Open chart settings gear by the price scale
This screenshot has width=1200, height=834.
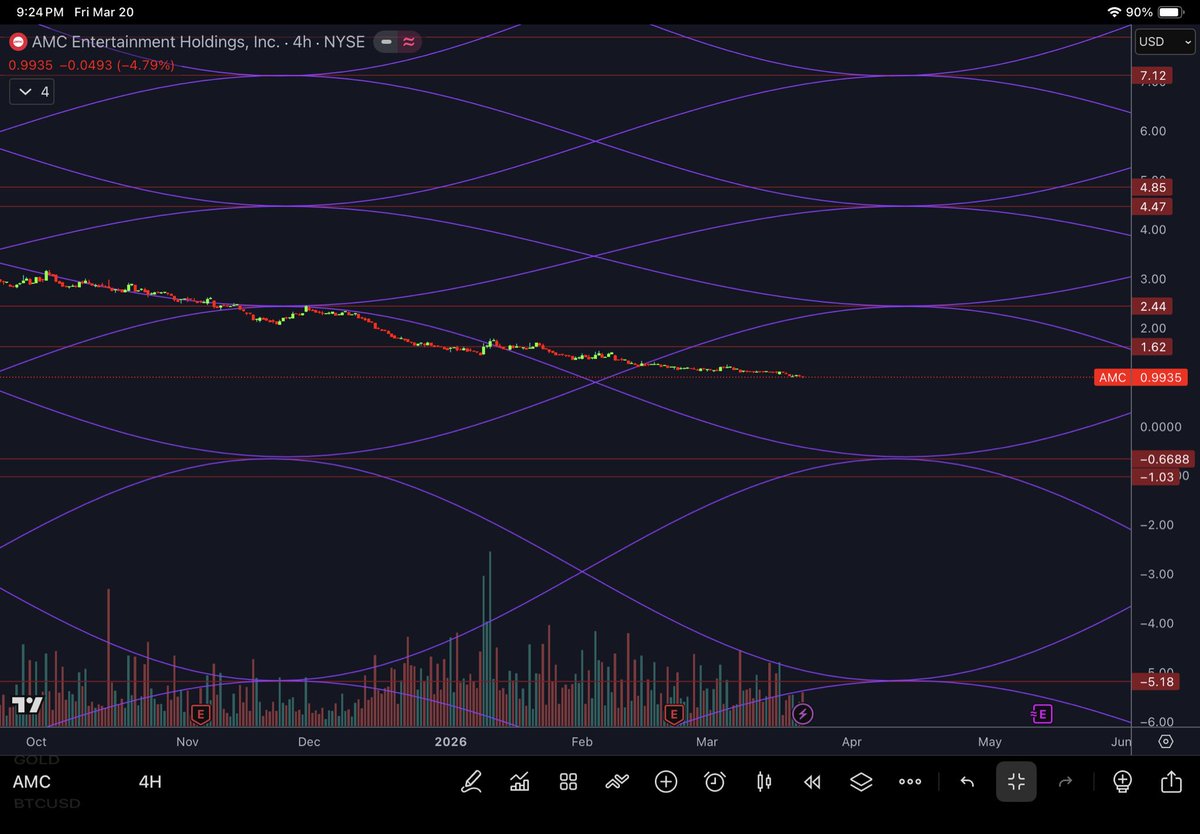(x=1166, y=741)
